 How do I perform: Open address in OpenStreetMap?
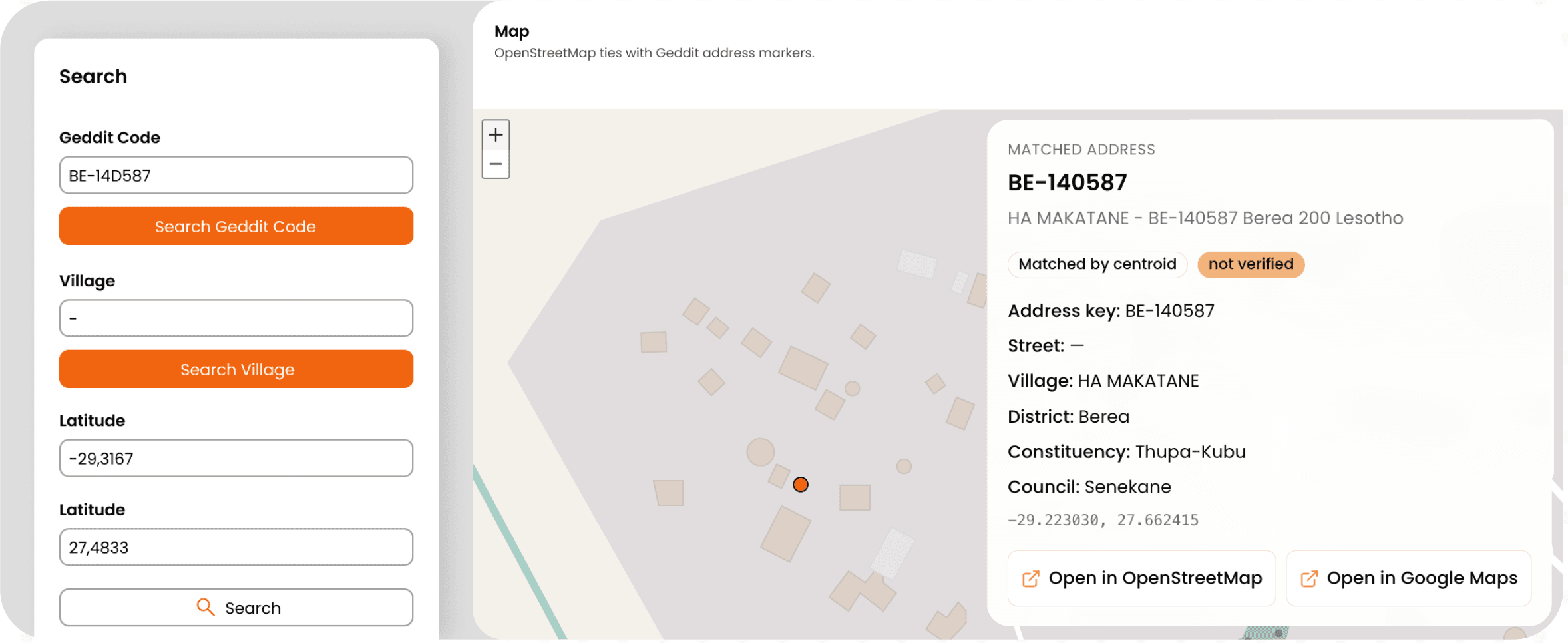pyautogui.click(x=1141, y=578)
